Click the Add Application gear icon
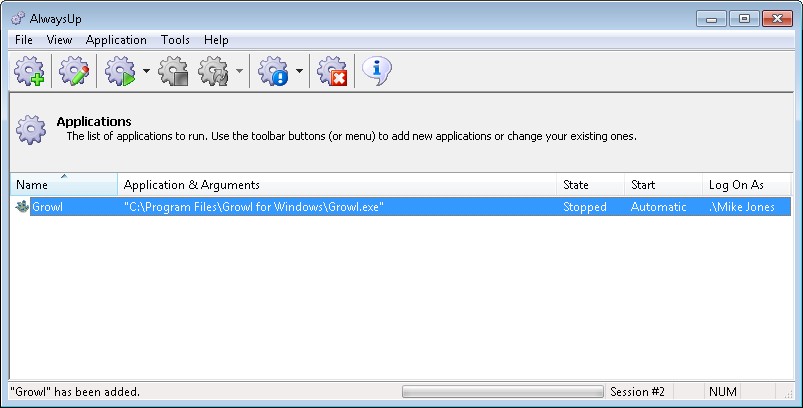The image size is (803, 408). click(x=30, y=71)
